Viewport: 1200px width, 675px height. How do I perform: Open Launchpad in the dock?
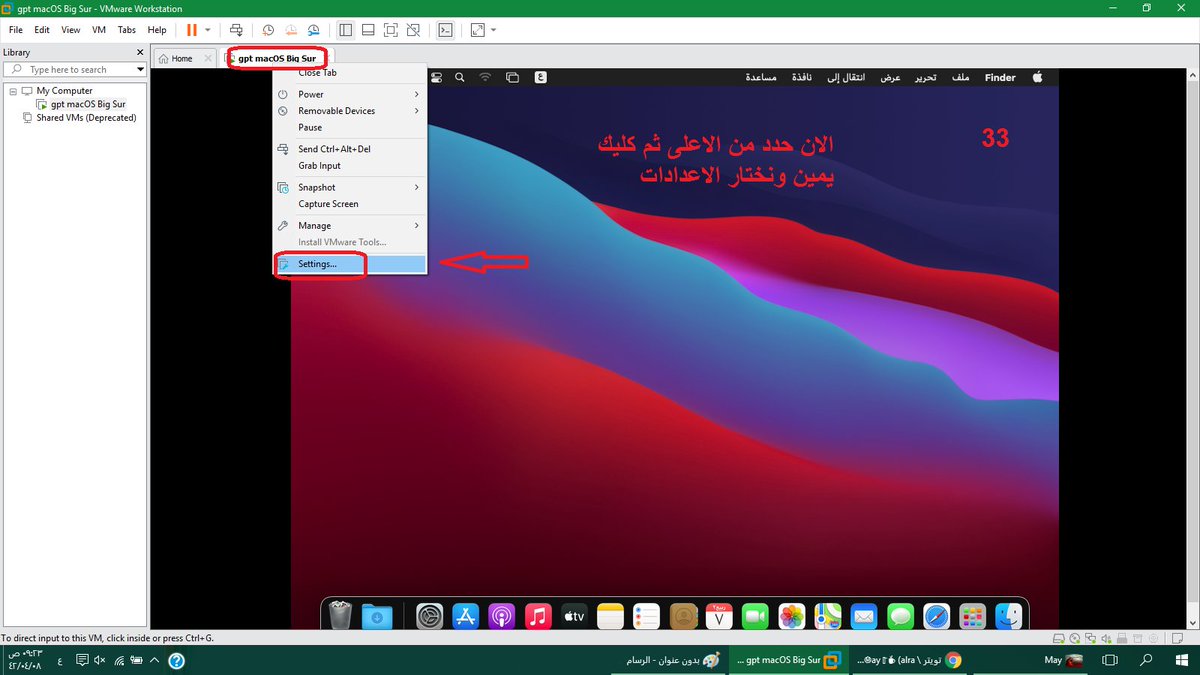[973, 616]
